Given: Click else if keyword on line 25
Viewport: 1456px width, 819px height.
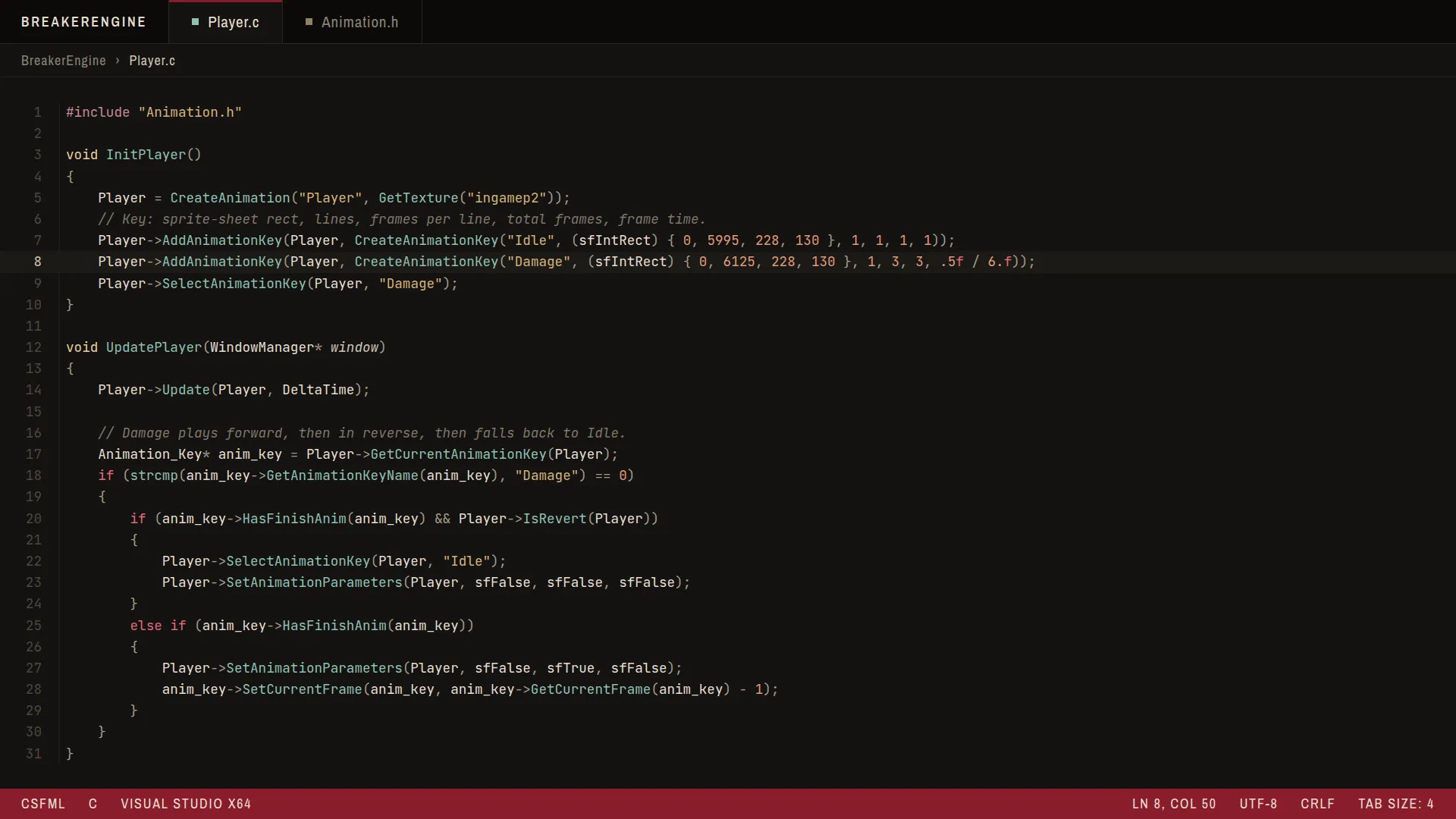Looking at the screenshot, I should click(x=158, y=626).
